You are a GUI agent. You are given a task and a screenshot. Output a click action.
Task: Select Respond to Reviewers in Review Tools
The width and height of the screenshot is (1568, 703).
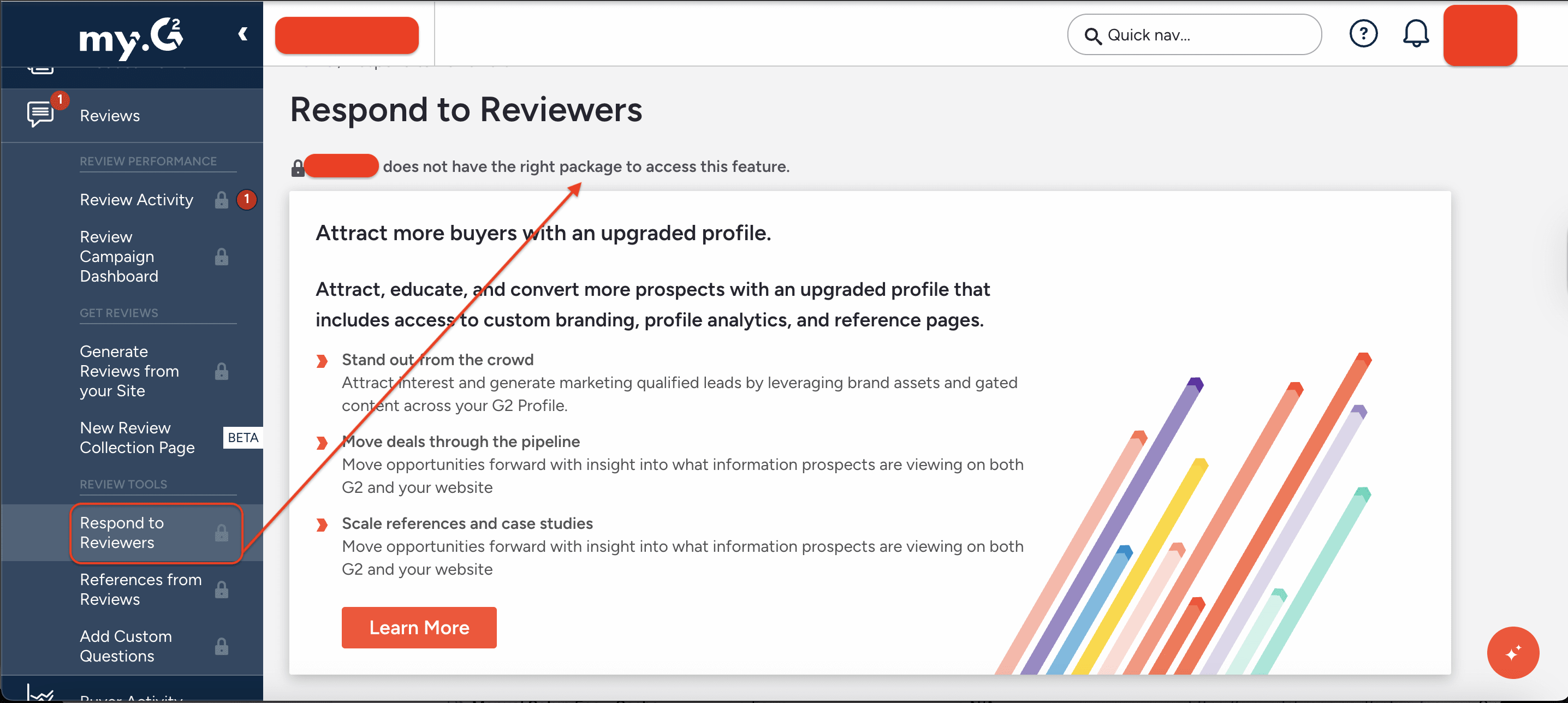[x=122, y=533]
